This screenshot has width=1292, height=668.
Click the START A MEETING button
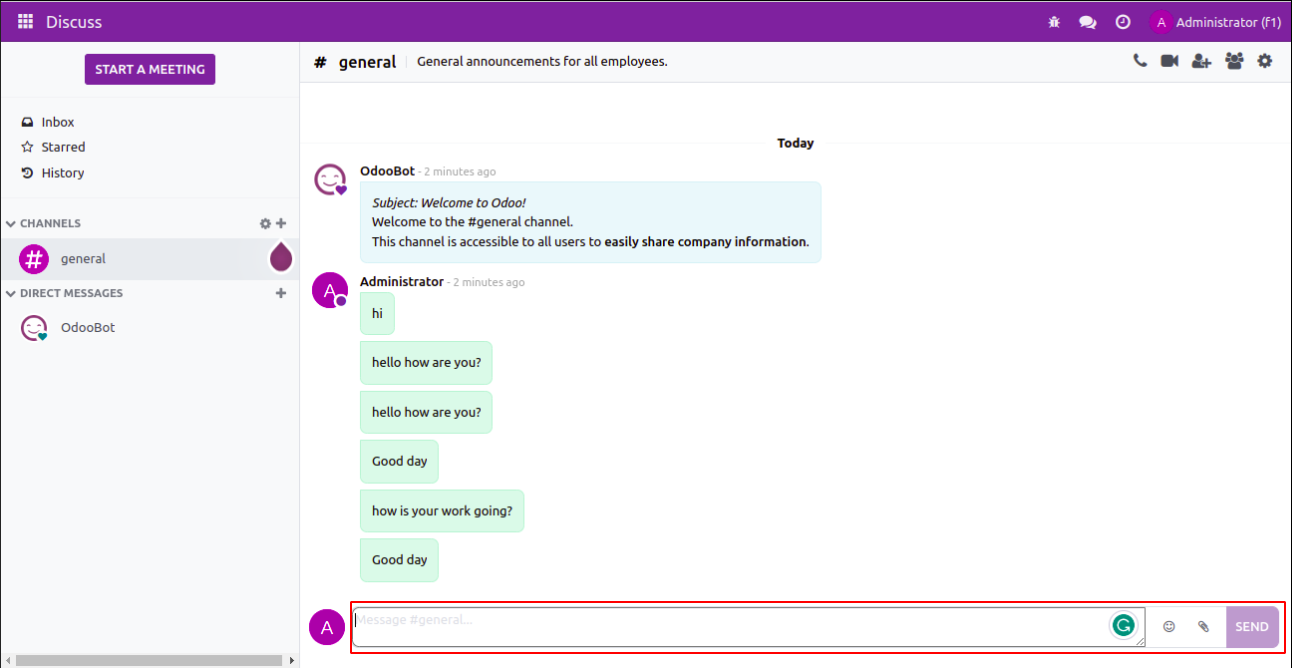(150, 69)
